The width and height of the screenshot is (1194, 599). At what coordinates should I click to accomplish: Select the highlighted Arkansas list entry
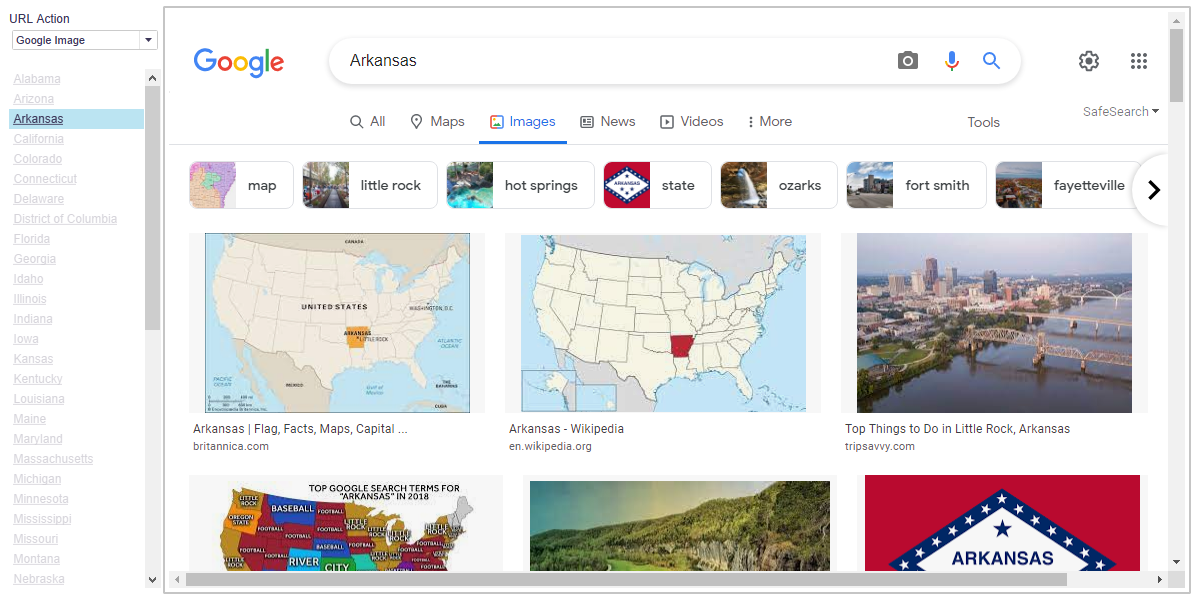(x=76, y=119)
